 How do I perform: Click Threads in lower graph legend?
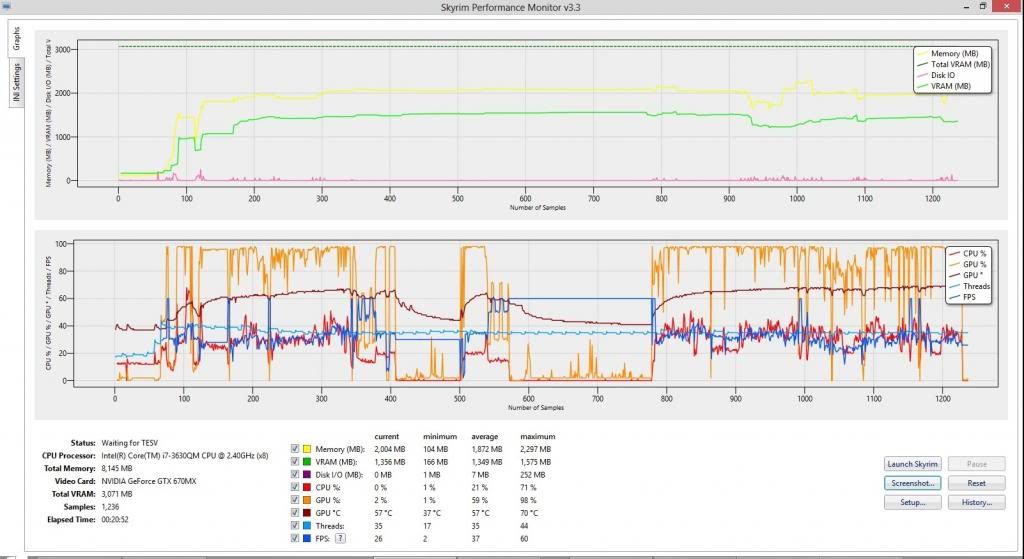pyautogui.click(x=976, y=286)
